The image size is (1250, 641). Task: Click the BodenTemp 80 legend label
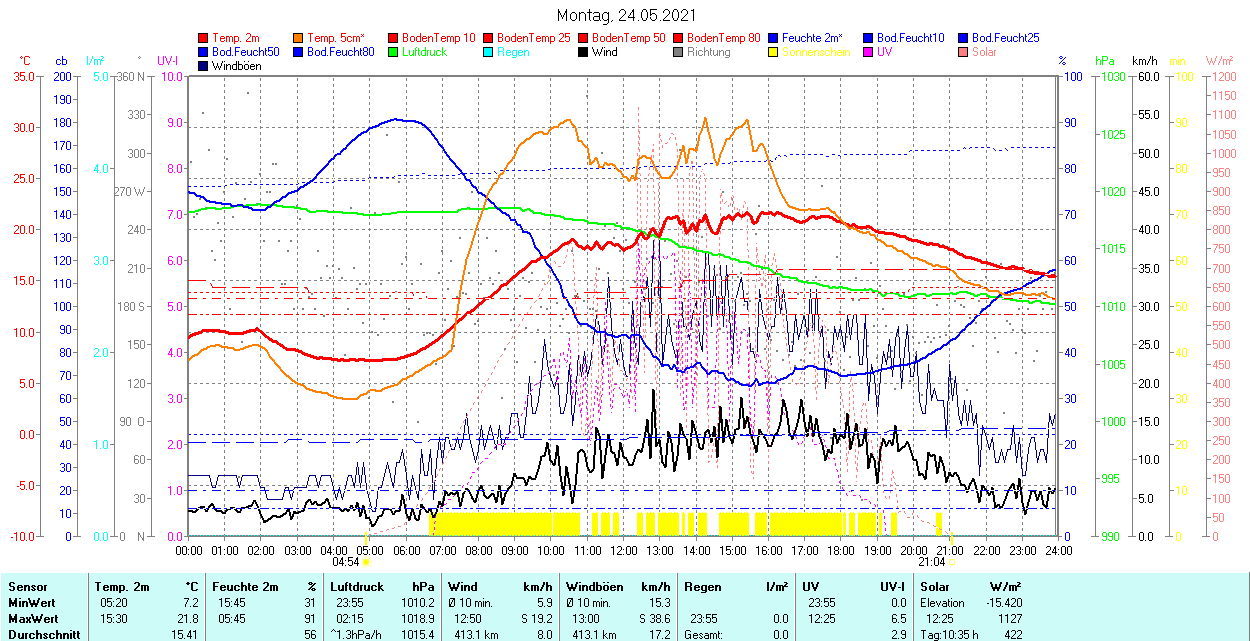(x=724, y=38)
